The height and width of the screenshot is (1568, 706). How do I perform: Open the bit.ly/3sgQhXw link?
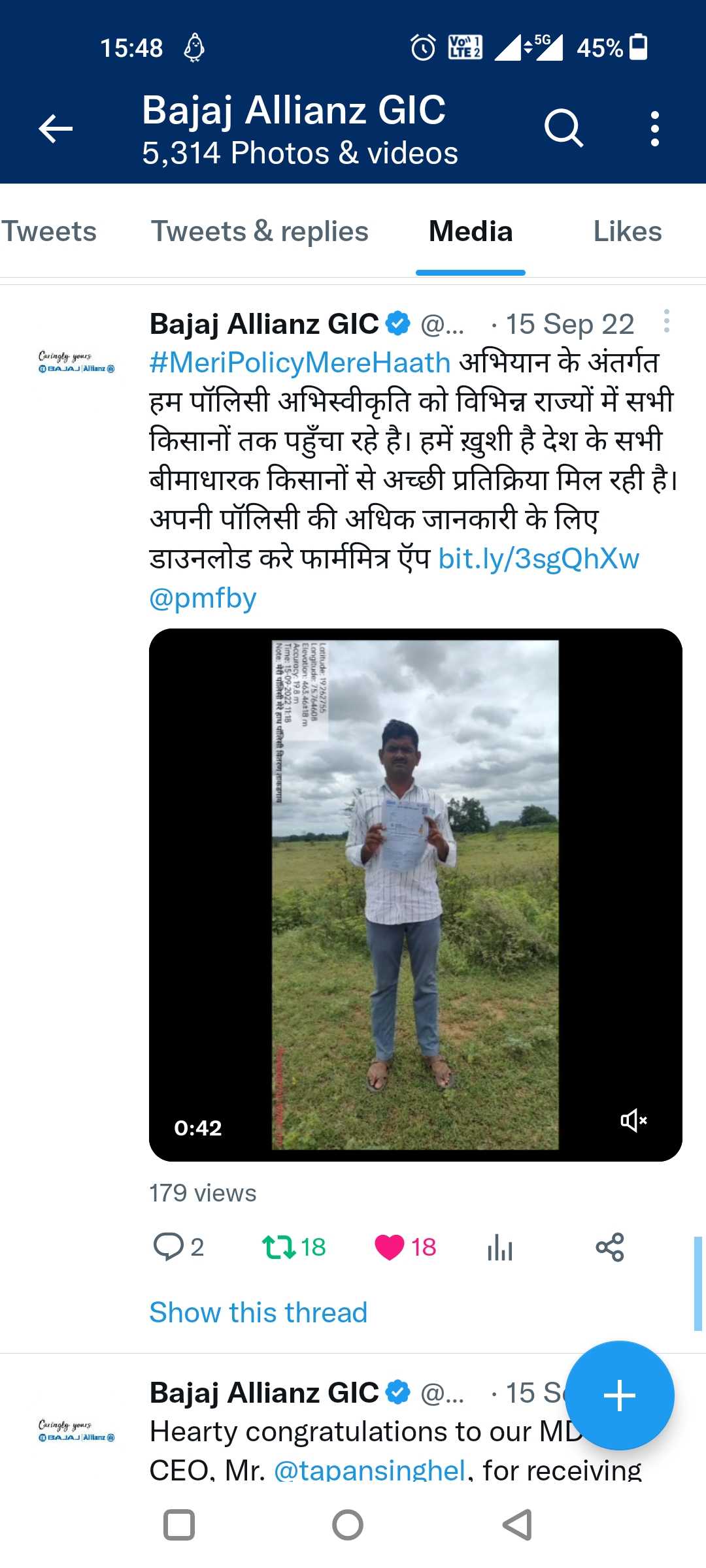click(x=539, y=559)
